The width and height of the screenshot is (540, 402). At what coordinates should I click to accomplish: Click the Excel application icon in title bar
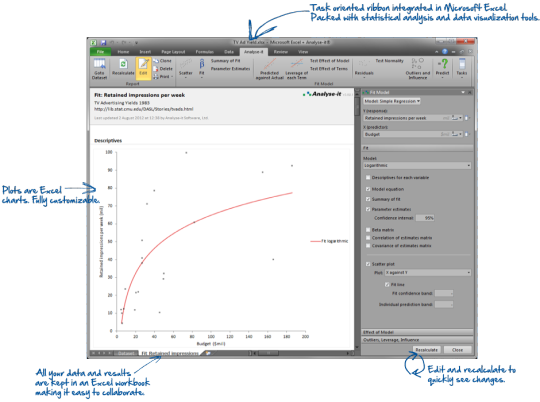coord(93,43)
